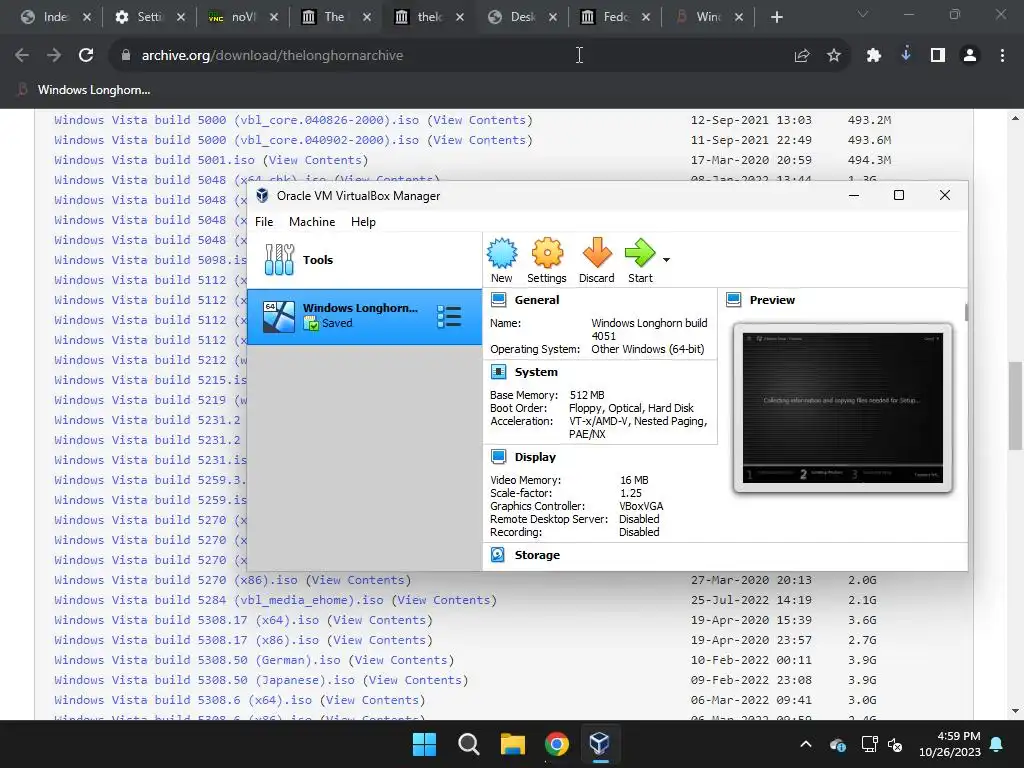This screenshot has width=1024, height=768.
Task: Open the notification bell icon
Action: point(997,744)
